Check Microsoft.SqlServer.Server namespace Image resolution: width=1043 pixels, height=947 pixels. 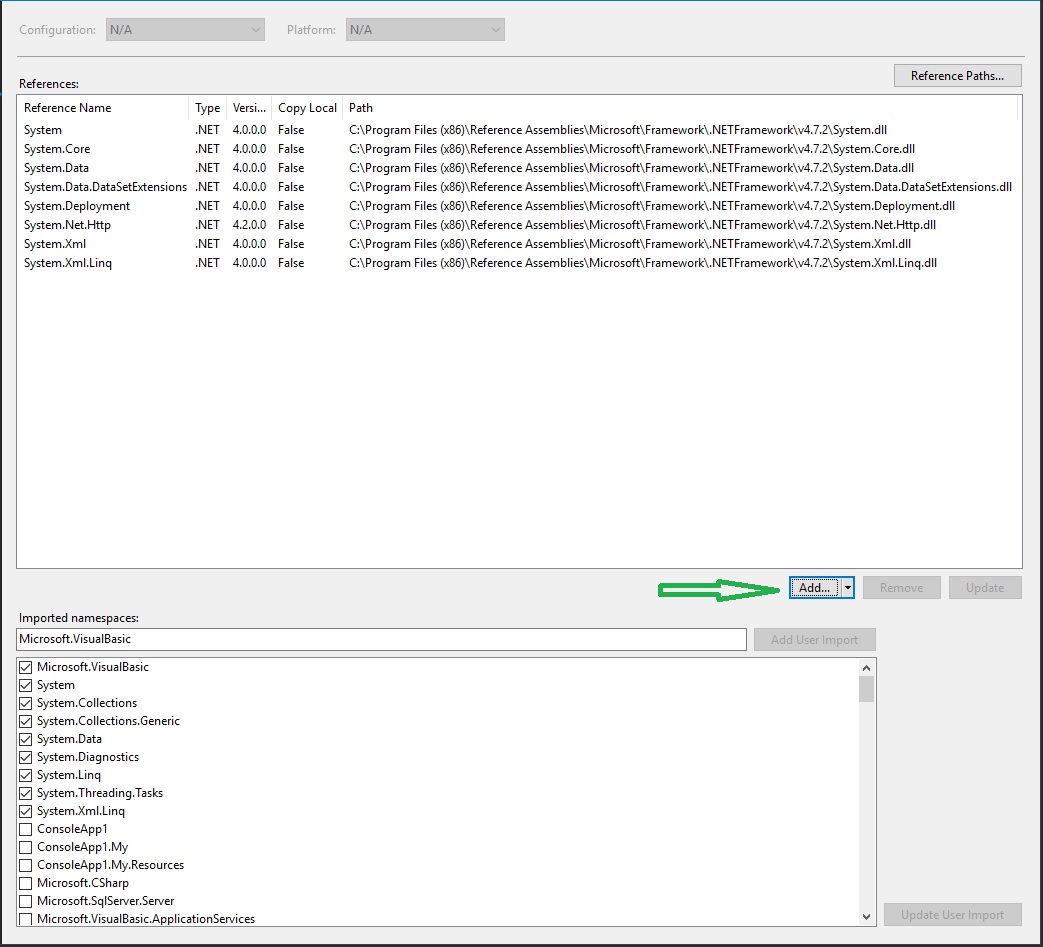pyautogui.click(x=26, y=901)
